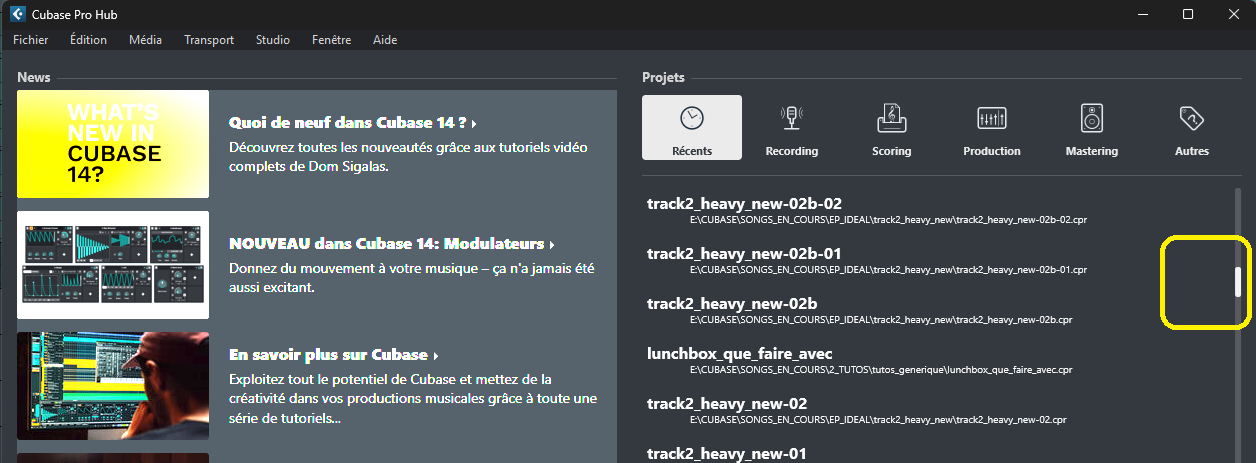Viewport: 1256px width, 463px height.
Task: Select the Mastering speaker icon
Action: (1092, 118)
